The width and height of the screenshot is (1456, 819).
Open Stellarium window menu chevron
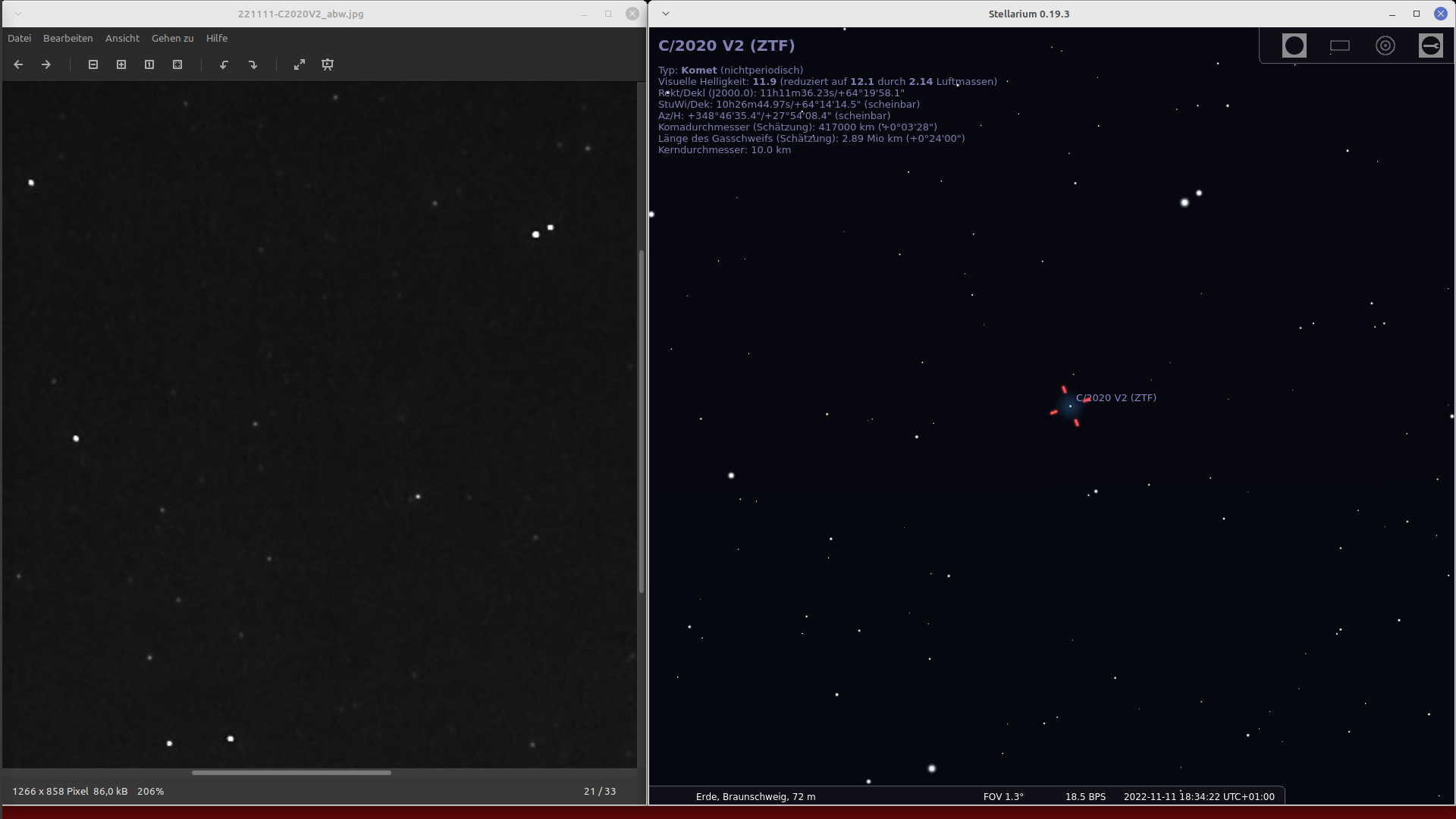click(666, 14)
